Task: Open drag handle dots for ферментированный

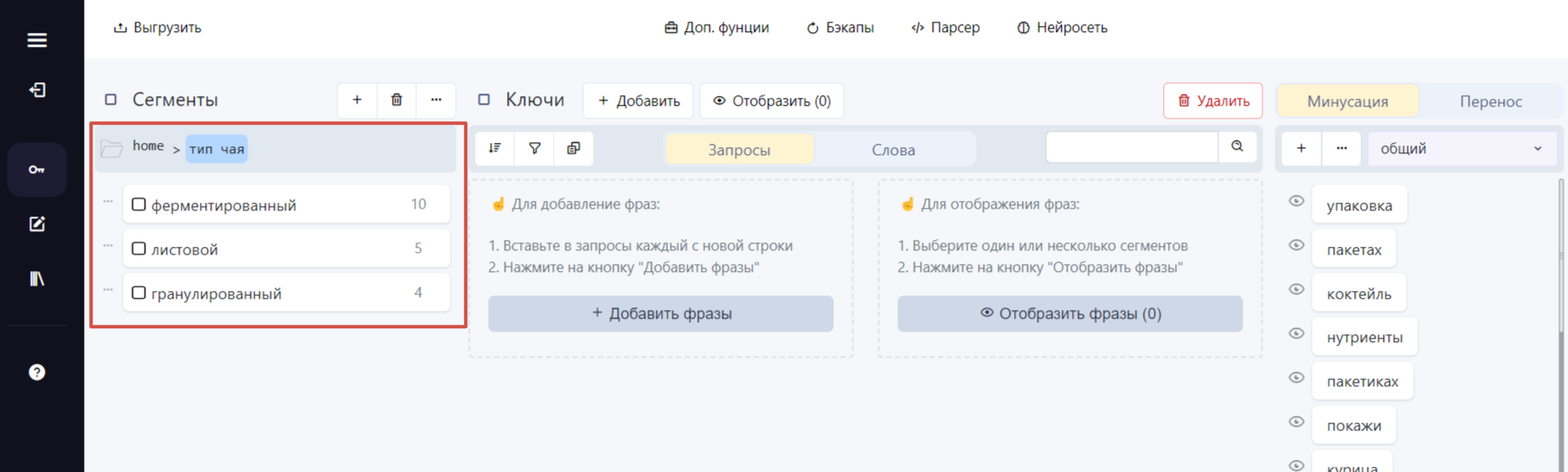Action: tap(108, 202)
